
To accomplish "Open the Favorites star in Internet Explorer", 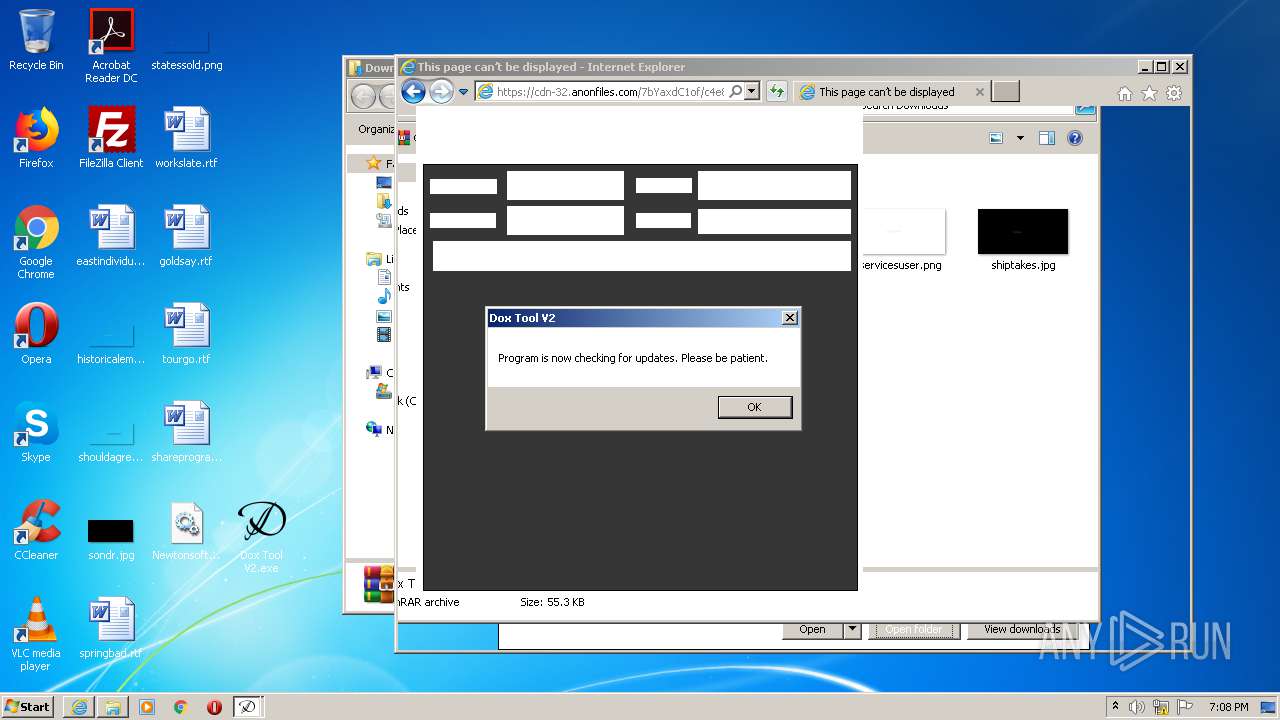I will (1149, 93).
